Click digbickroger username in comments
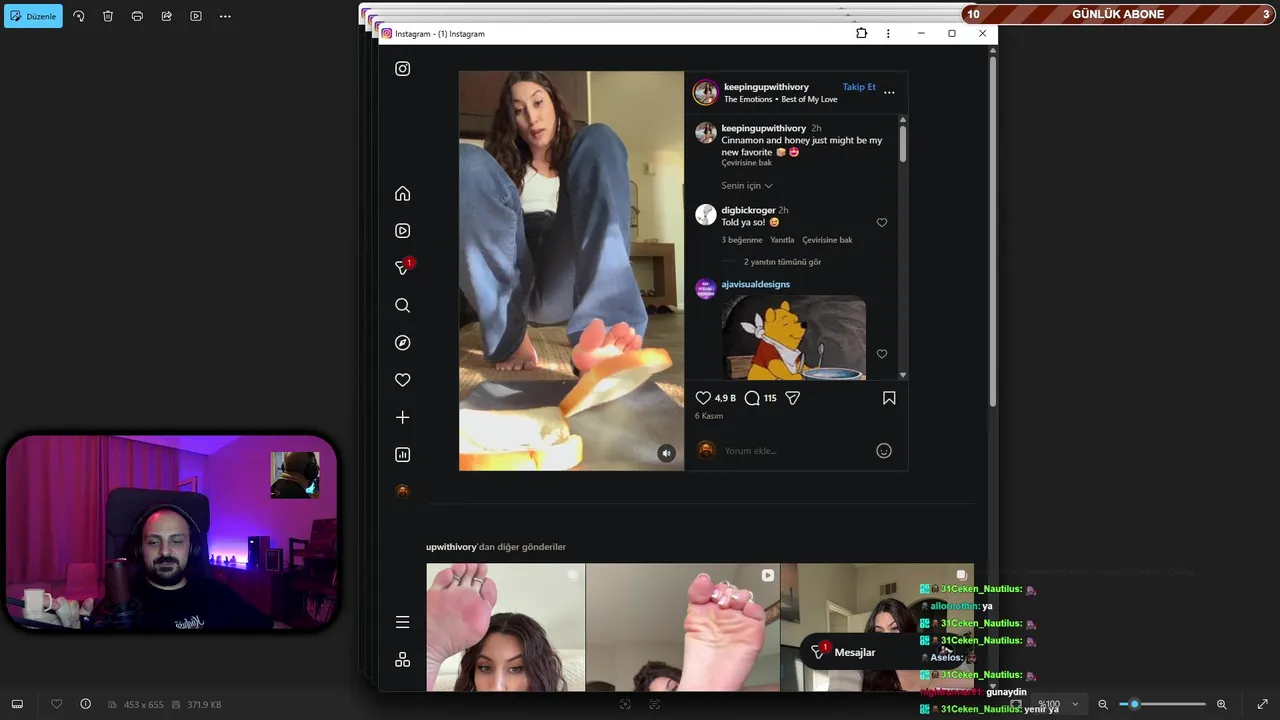Screen dimensions: 1280x720 [x=748, y=210]
